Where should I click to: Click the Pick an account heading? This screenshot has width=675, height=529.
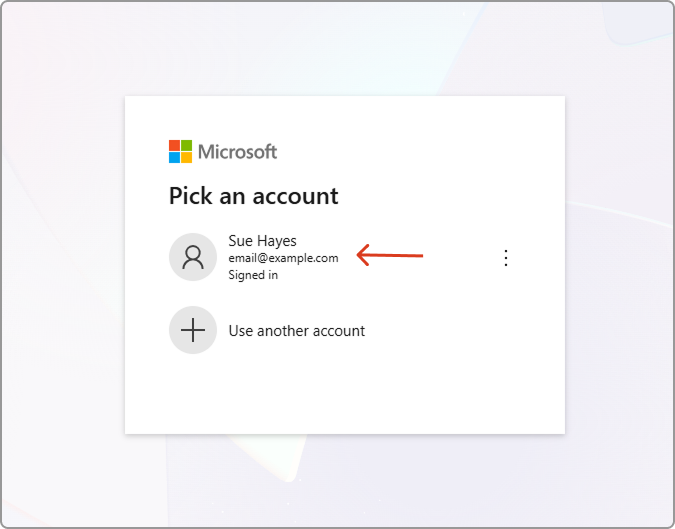coord(253,196)
